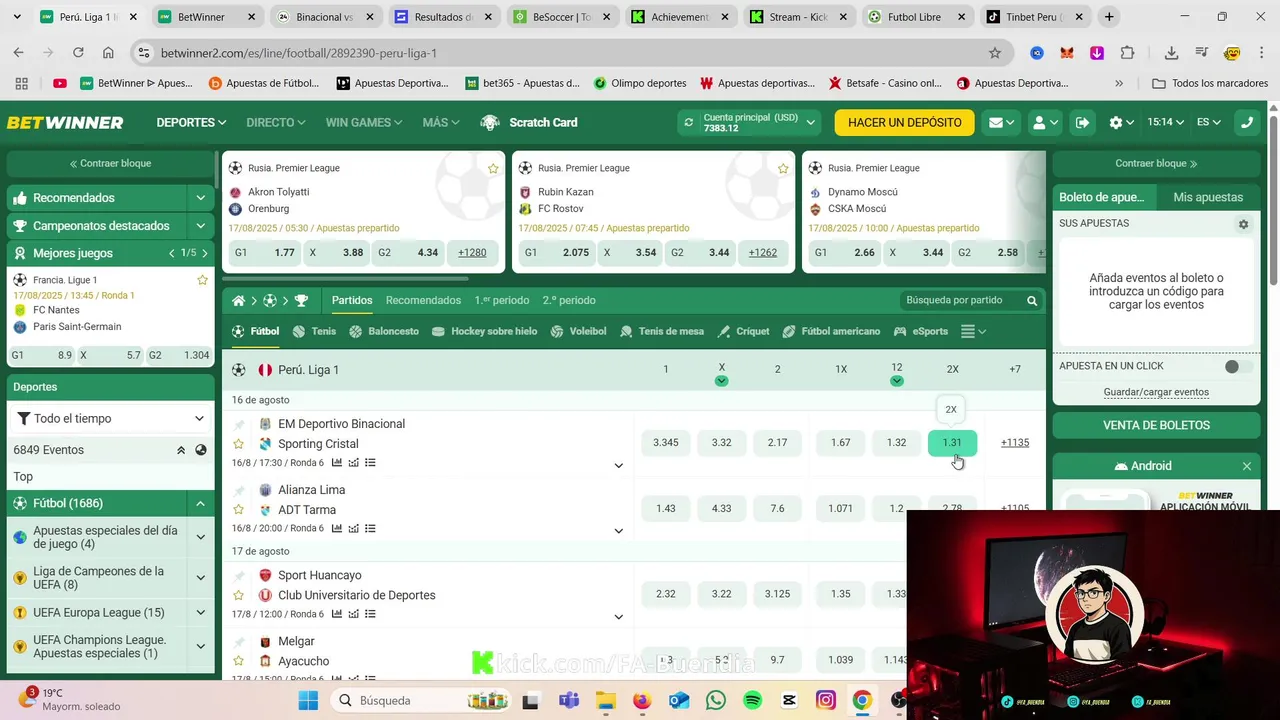
Task: Open the Guardar/cargar eventos link
Action: 1156,392
